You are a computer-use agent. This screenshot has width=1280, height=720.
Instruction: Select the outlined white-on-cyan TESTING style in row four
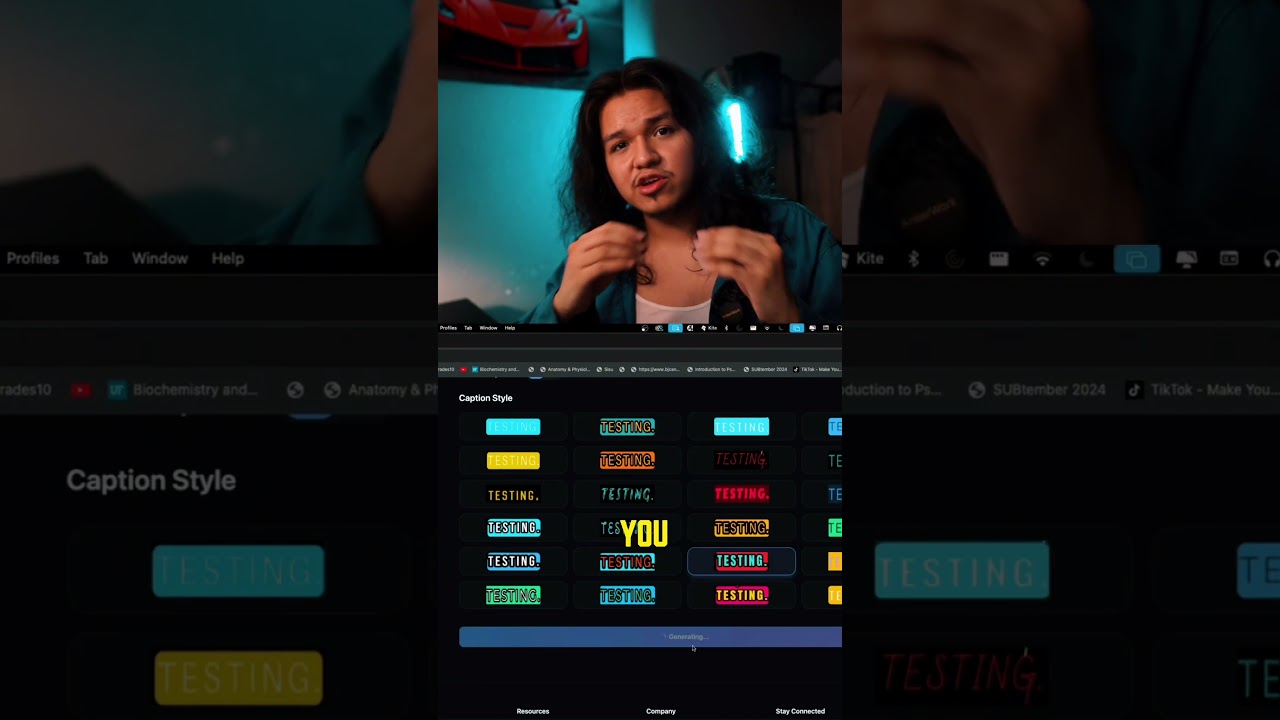click(x=513, y=527)
